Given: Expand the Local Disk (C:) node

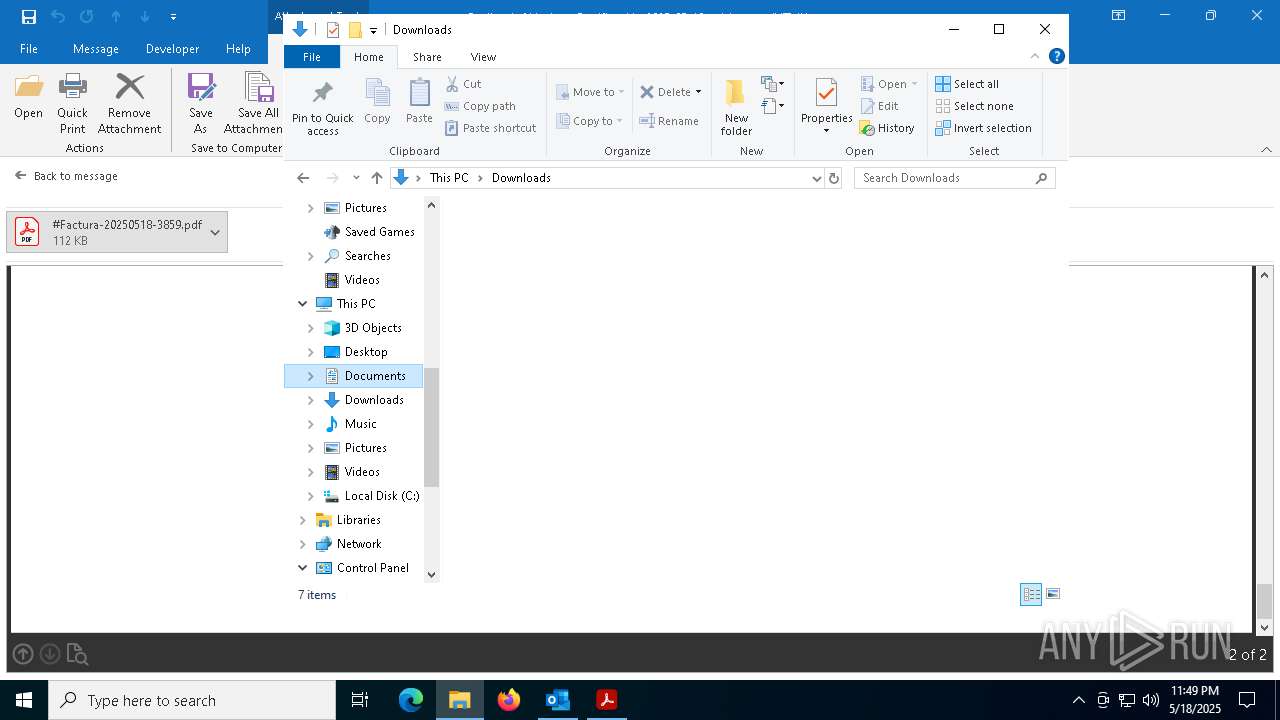Looking at the screenshot, I should click(x=310, y=496).
